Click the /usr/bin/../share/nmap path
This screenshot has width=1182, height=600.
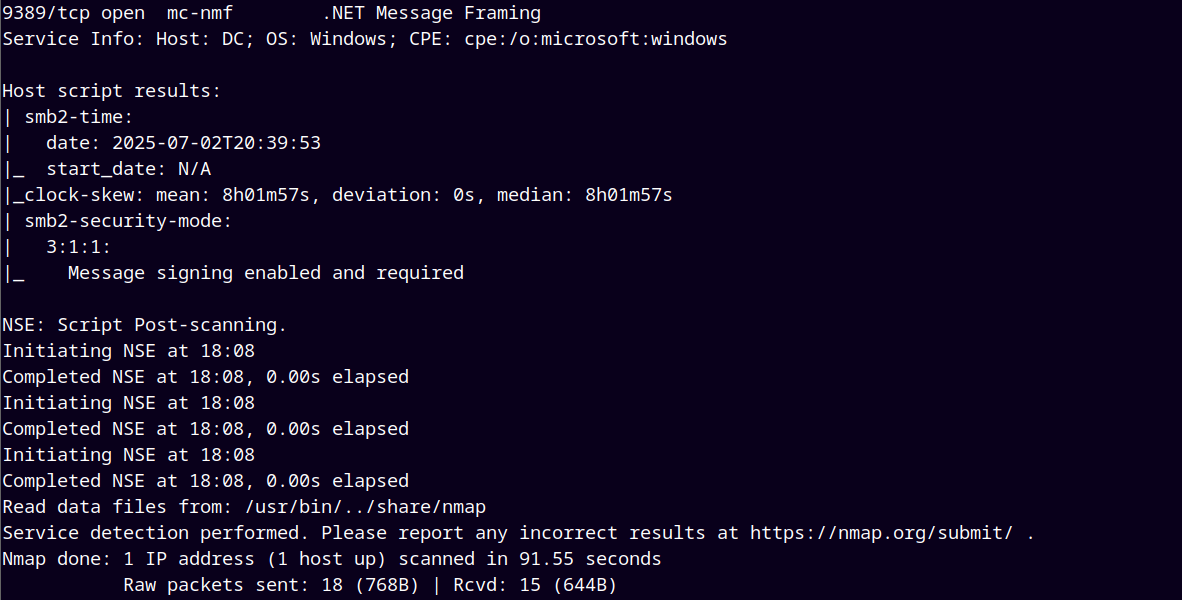point(365,507)
